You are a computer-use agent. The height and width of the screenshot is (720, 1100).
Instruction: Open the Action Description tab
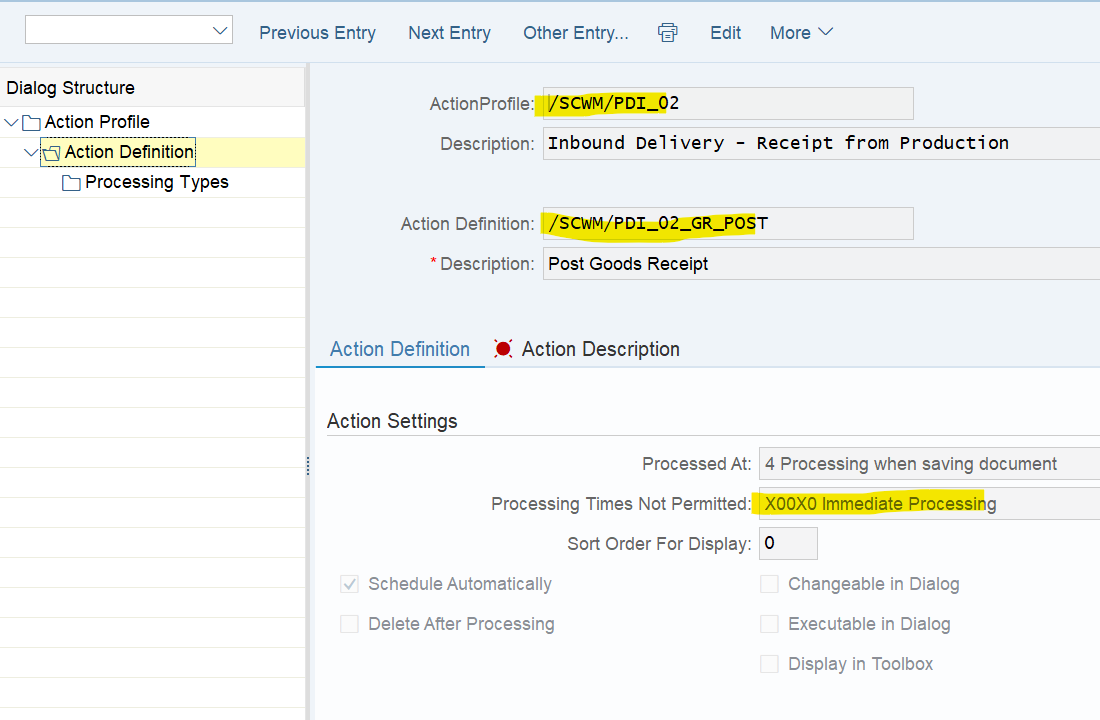click(600, 349)
